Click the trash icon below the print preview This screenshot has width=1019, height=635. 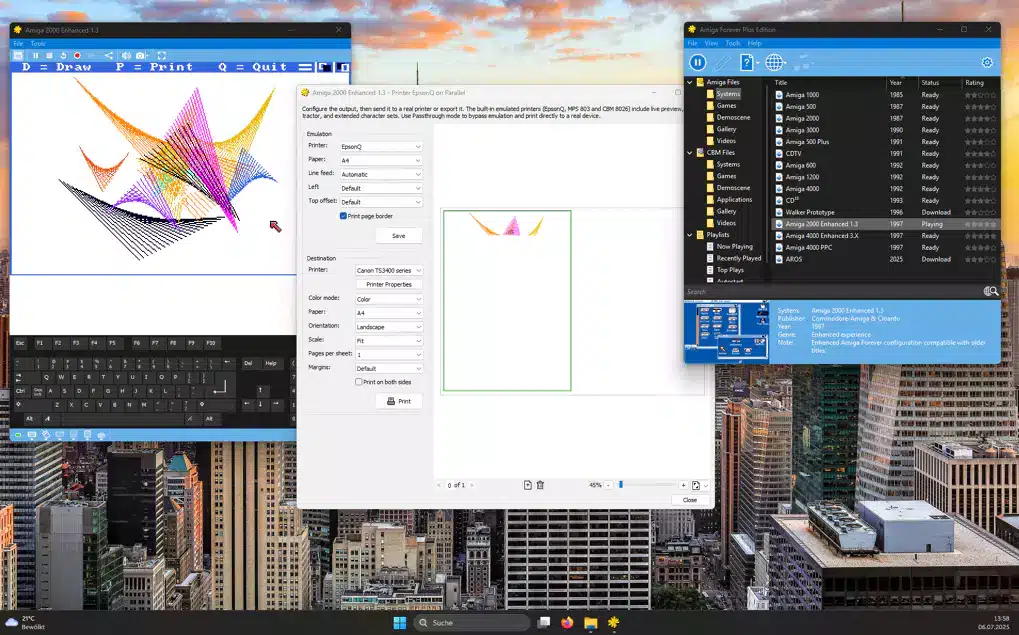click(540, 485)
